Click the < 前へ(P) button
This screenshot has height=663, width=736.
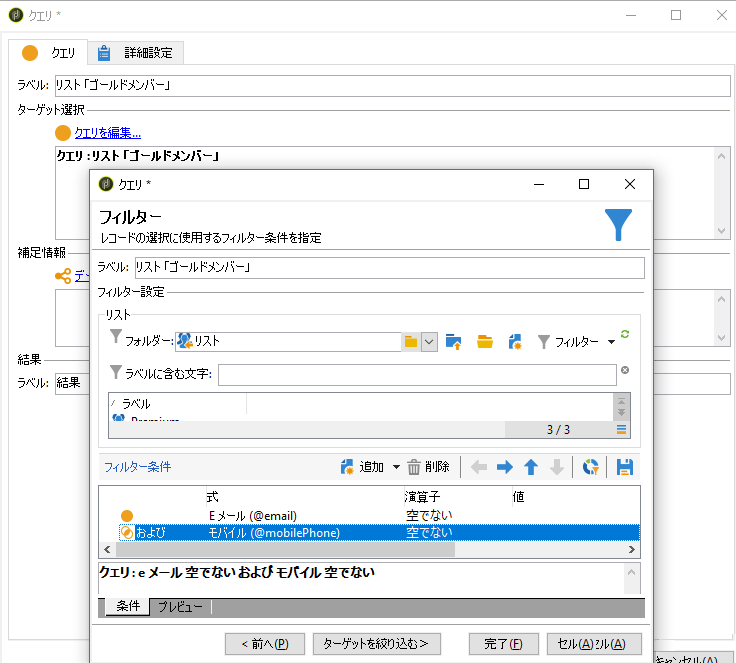265,644
